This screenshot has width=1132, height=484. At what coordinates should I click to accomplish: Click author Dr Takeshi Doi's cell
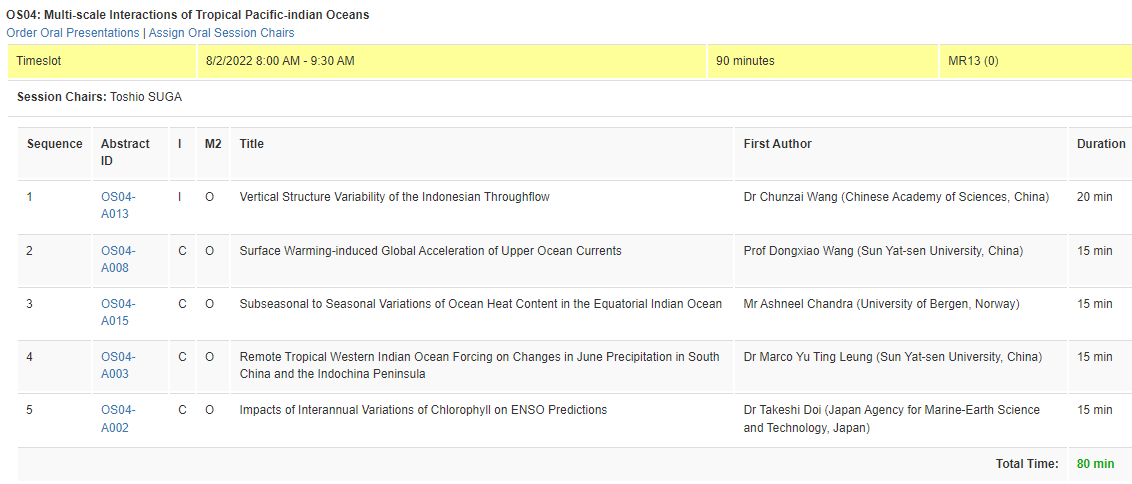(891, 418)
